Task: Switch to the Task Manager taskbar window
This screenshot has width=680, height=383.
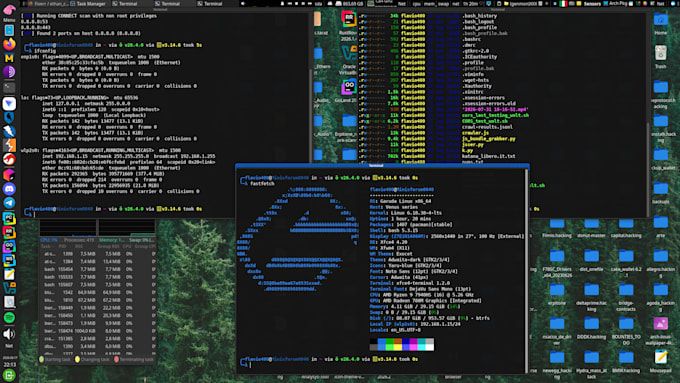Action: (x=88, y=3)
